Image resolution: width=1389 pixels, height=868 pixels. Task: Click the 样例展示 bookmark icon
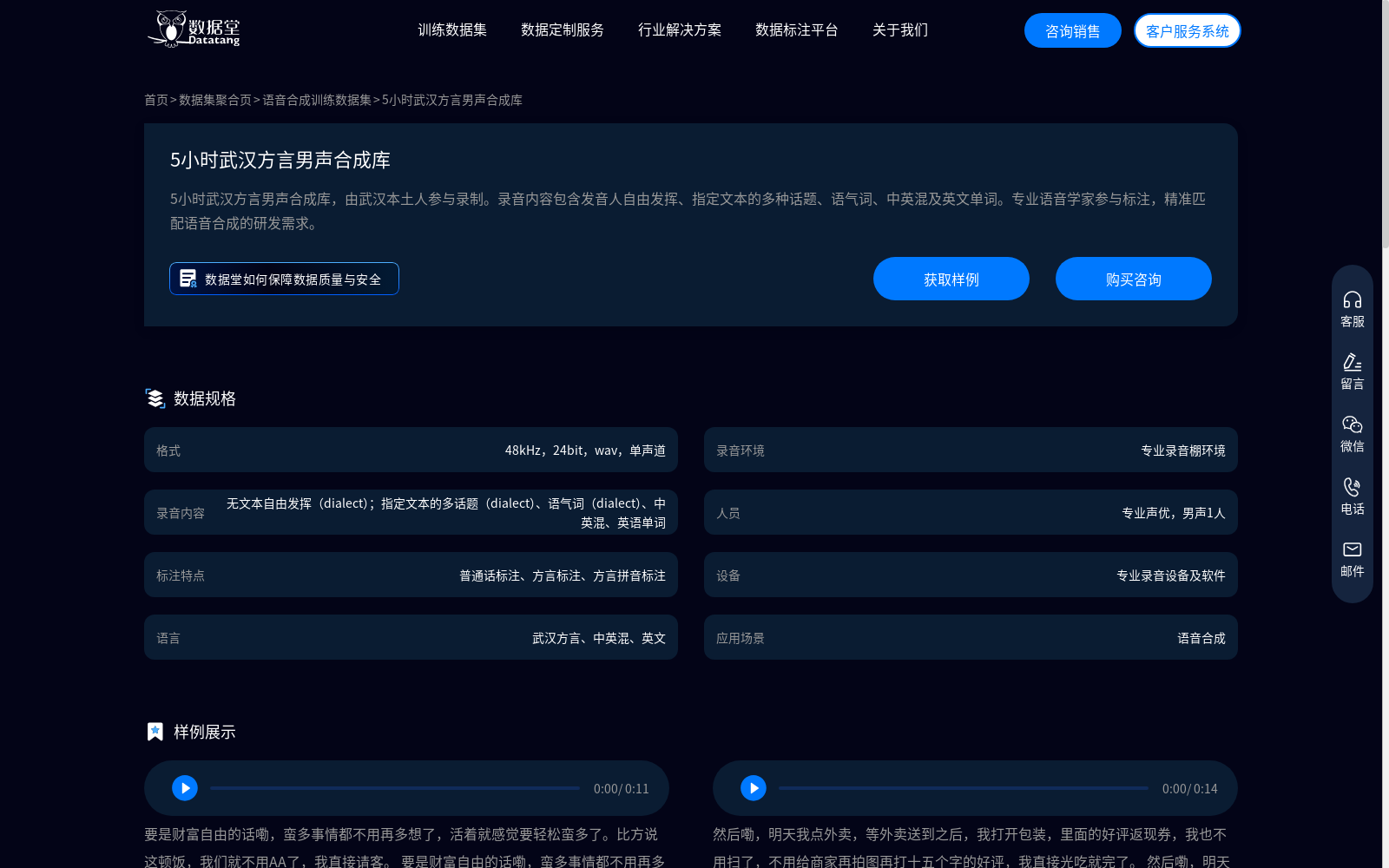[155, 732]
